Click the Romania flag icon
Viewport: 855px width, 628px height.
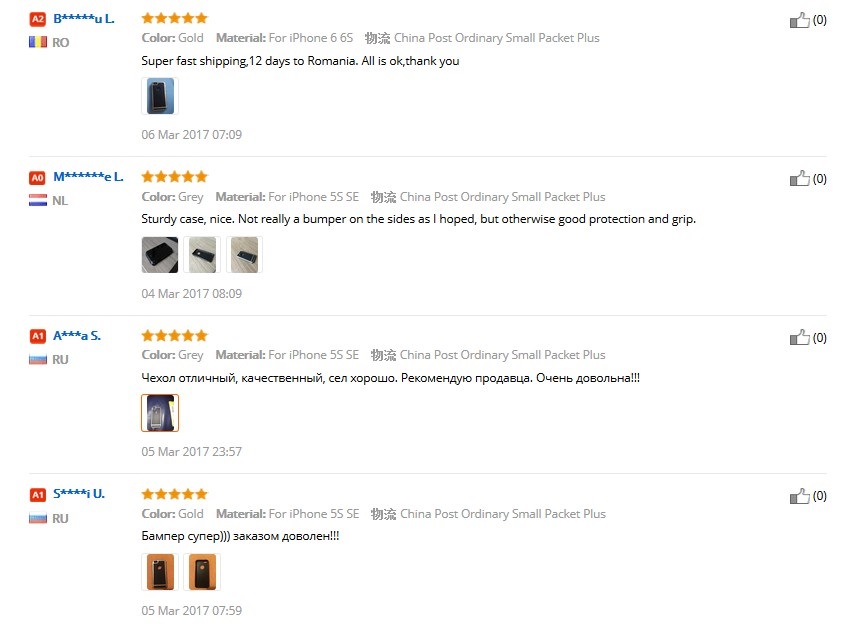click(x=38, y=42)
